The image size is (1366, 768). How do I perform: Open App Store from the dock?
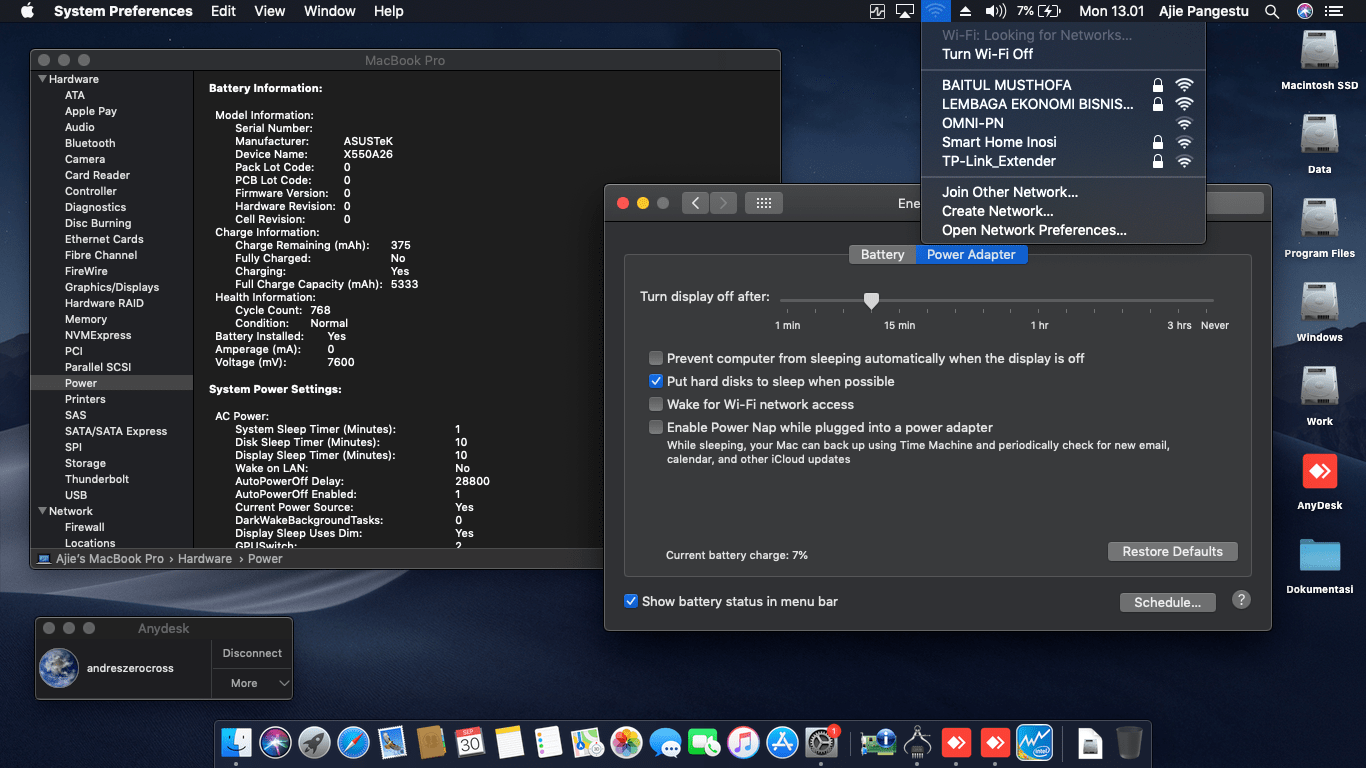pyautogui.click(x=782, y=742)
